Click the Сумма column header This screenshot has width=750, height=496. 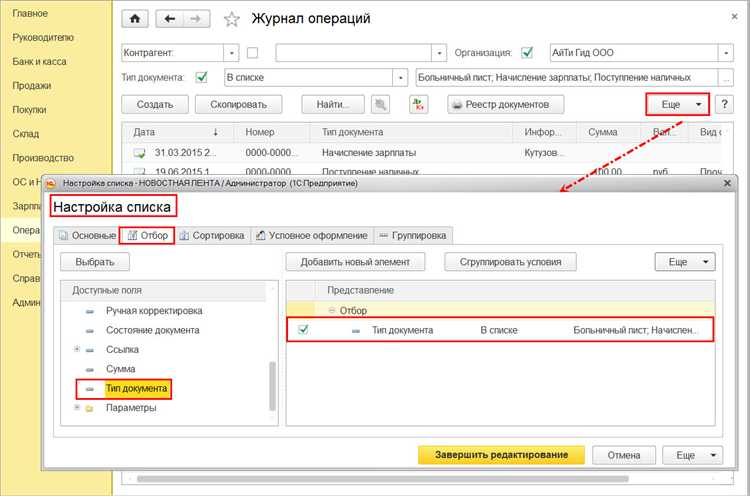coord(608,132)
